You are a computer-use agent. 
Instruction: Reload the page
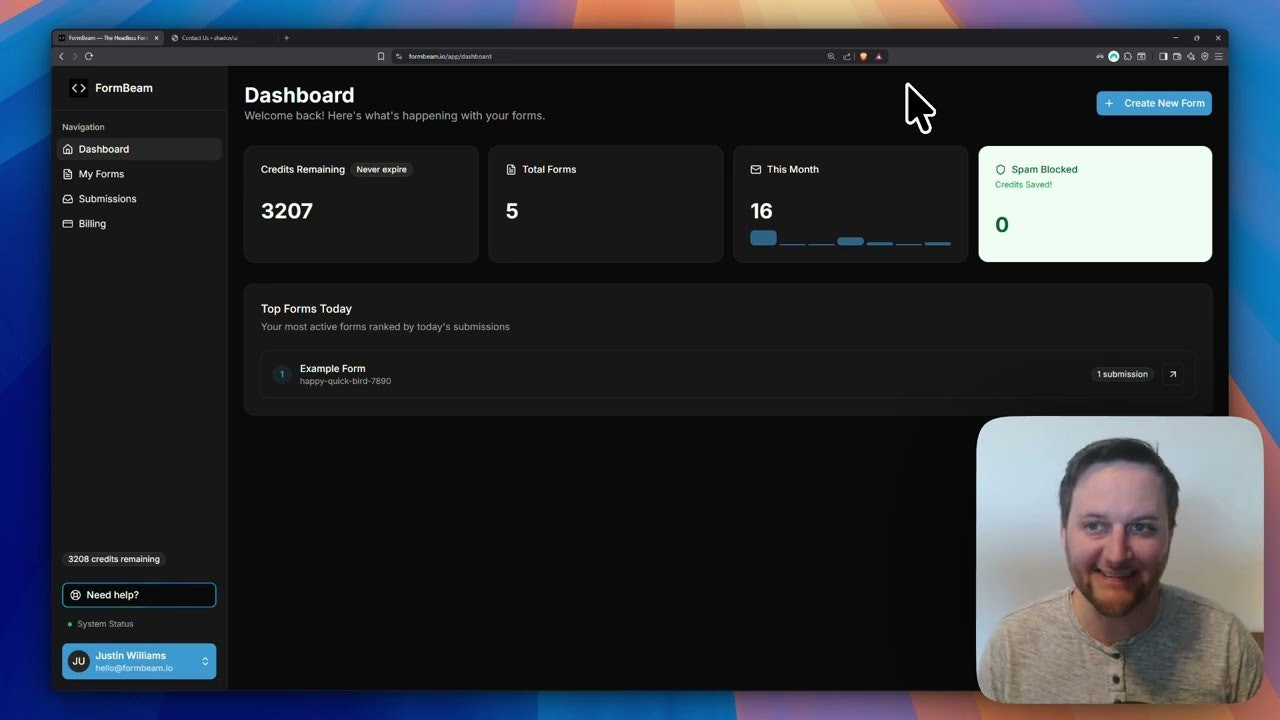[x=89, y=56]
